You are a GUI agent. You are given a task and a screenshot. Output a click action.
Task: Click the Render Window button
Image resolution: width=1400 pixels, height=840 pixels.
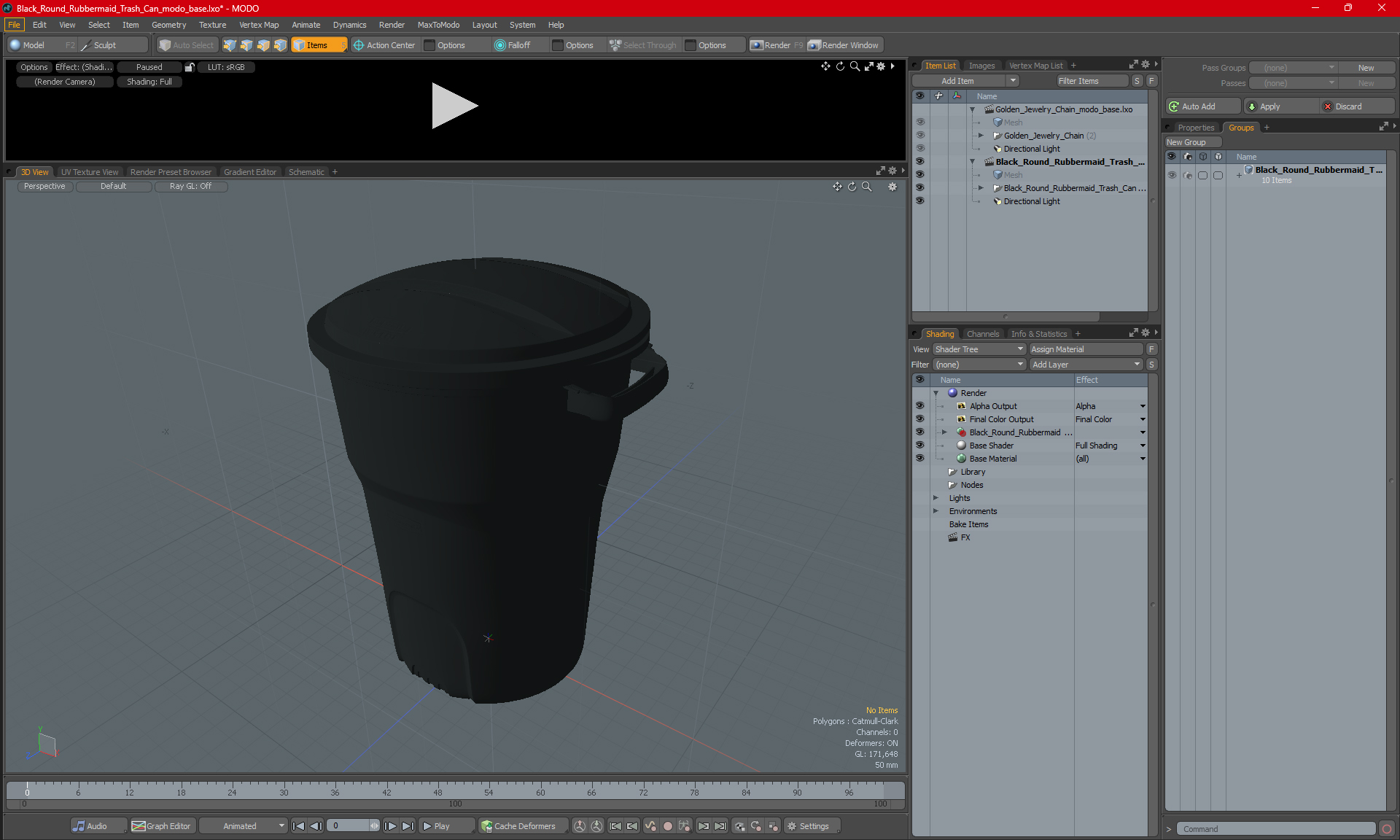(844, 45)
